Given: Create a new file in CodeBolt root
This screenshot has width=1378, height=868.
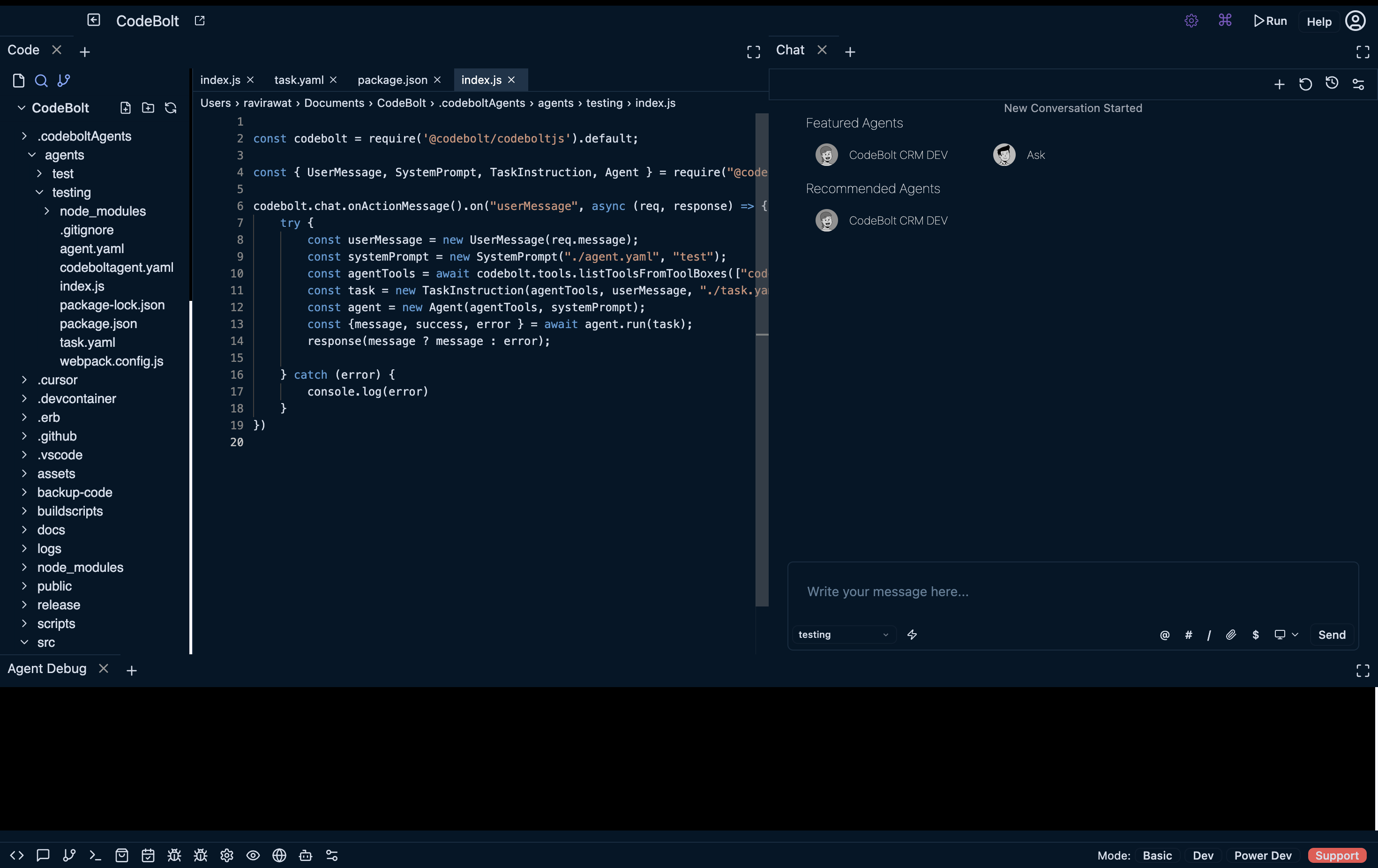Looking at the screenshot, I should [x=125, y=108].
